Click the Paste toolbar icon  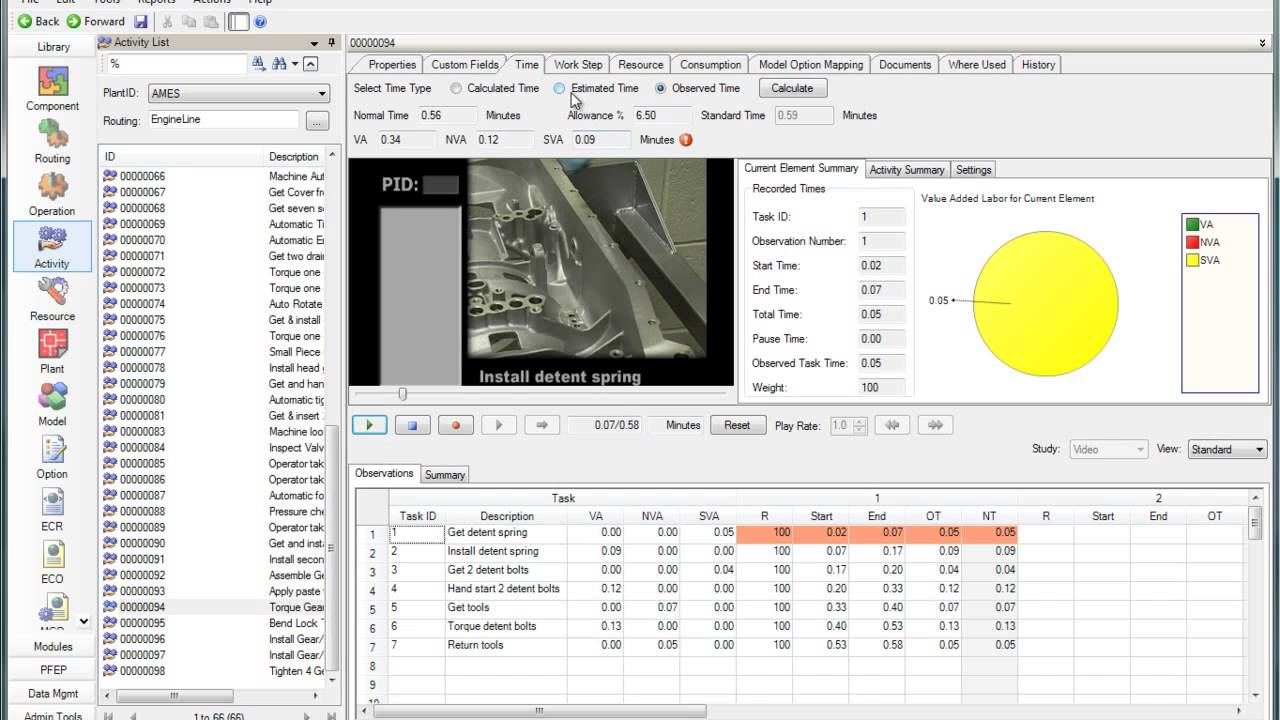point(210,21)
